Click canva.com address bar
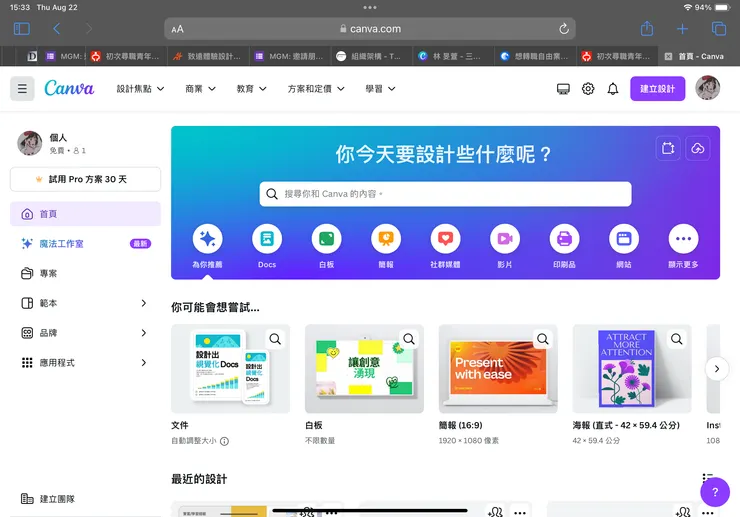The width and height of the screenshot is (740, 517). click(370, 29)
